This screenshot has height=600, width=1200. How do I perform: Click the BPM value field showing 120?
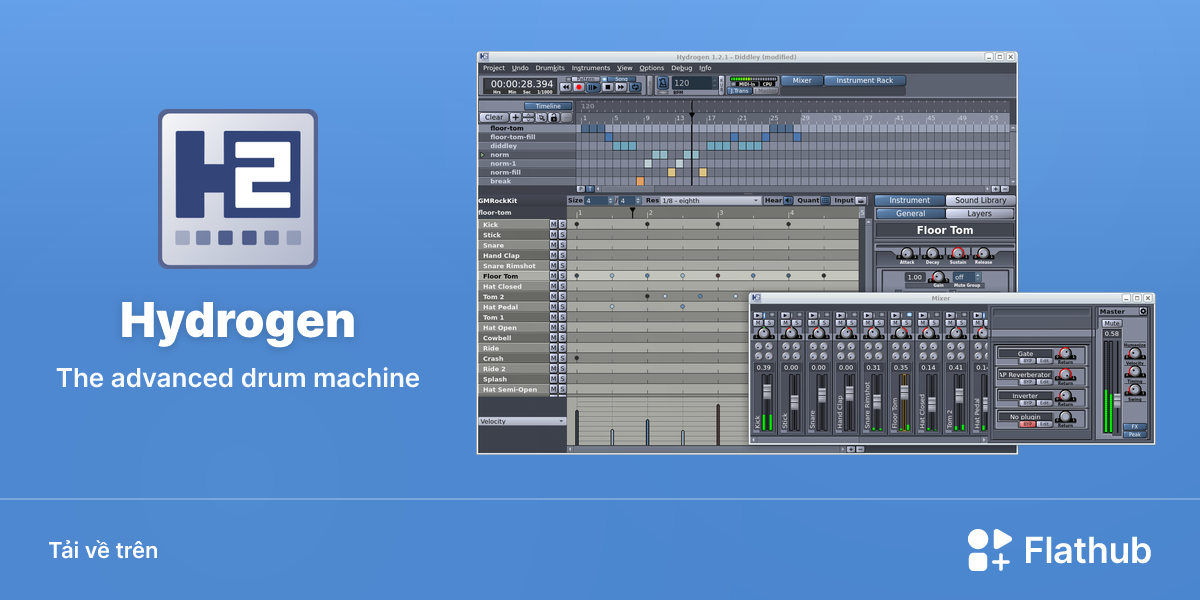coord(691,84)
